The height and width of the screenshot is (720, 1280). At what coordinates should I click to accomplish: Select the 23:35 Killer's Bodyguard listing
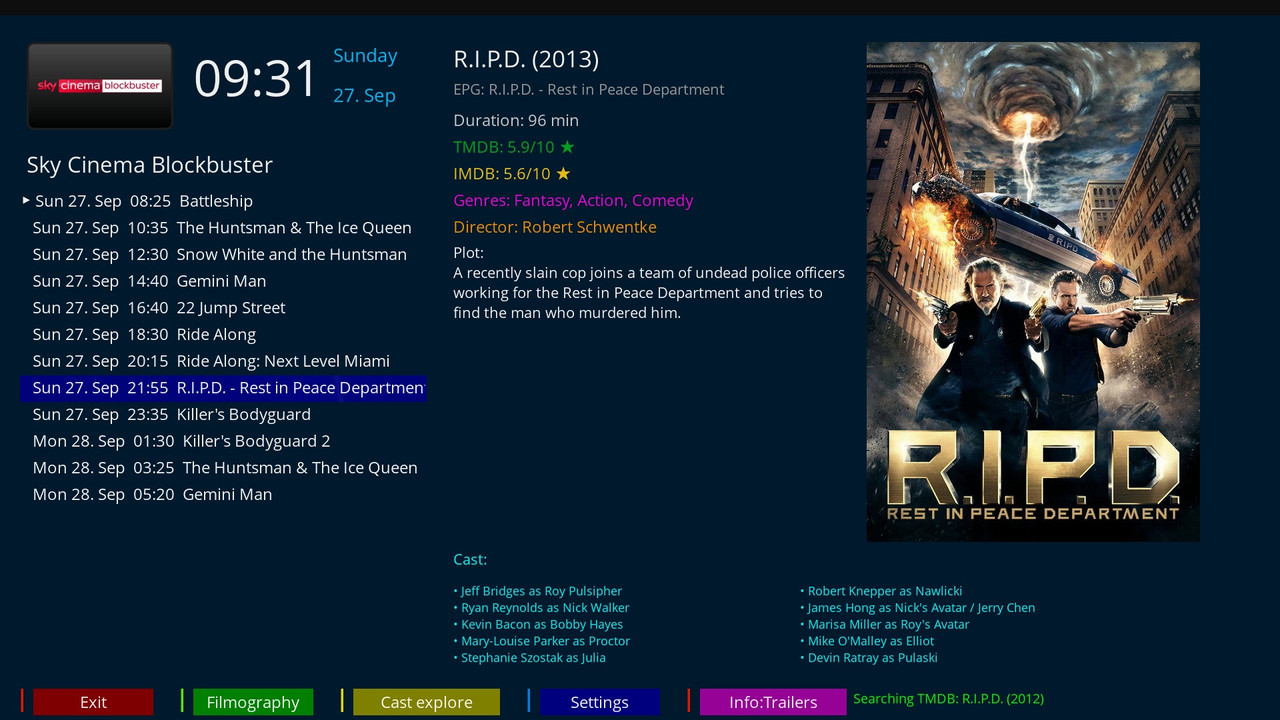tap(223, 414)
